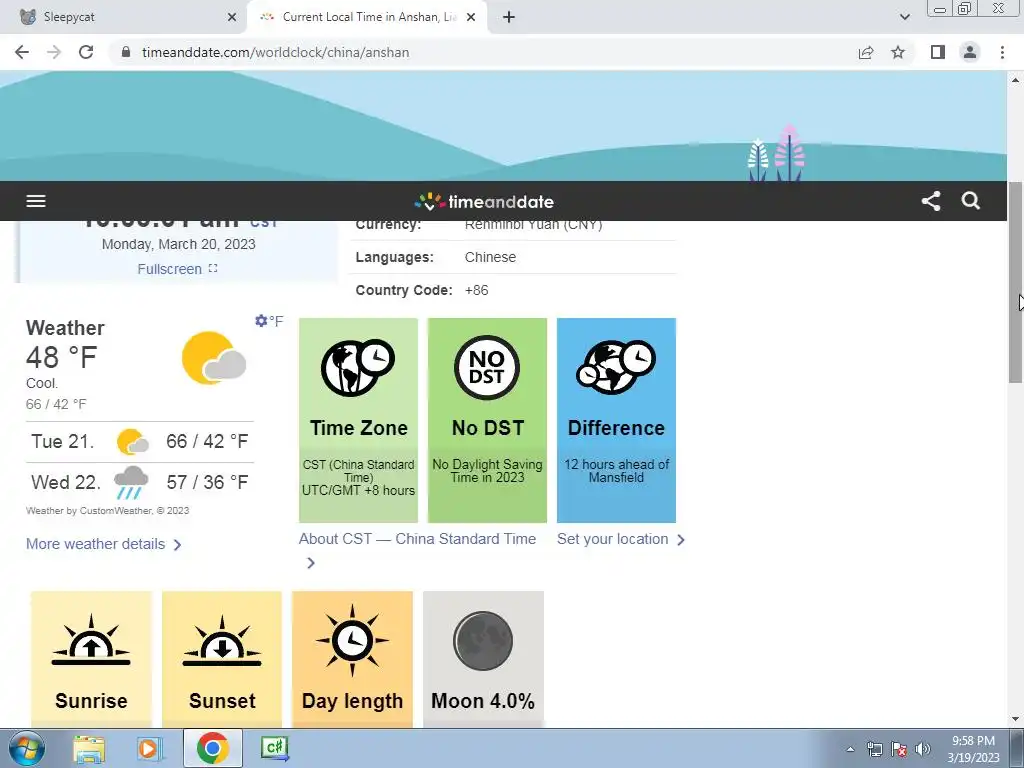Image resolution: width=1024 pixels, height=768 pixels.
Task: Click the Difference tile heading
Action: [616, 428]
